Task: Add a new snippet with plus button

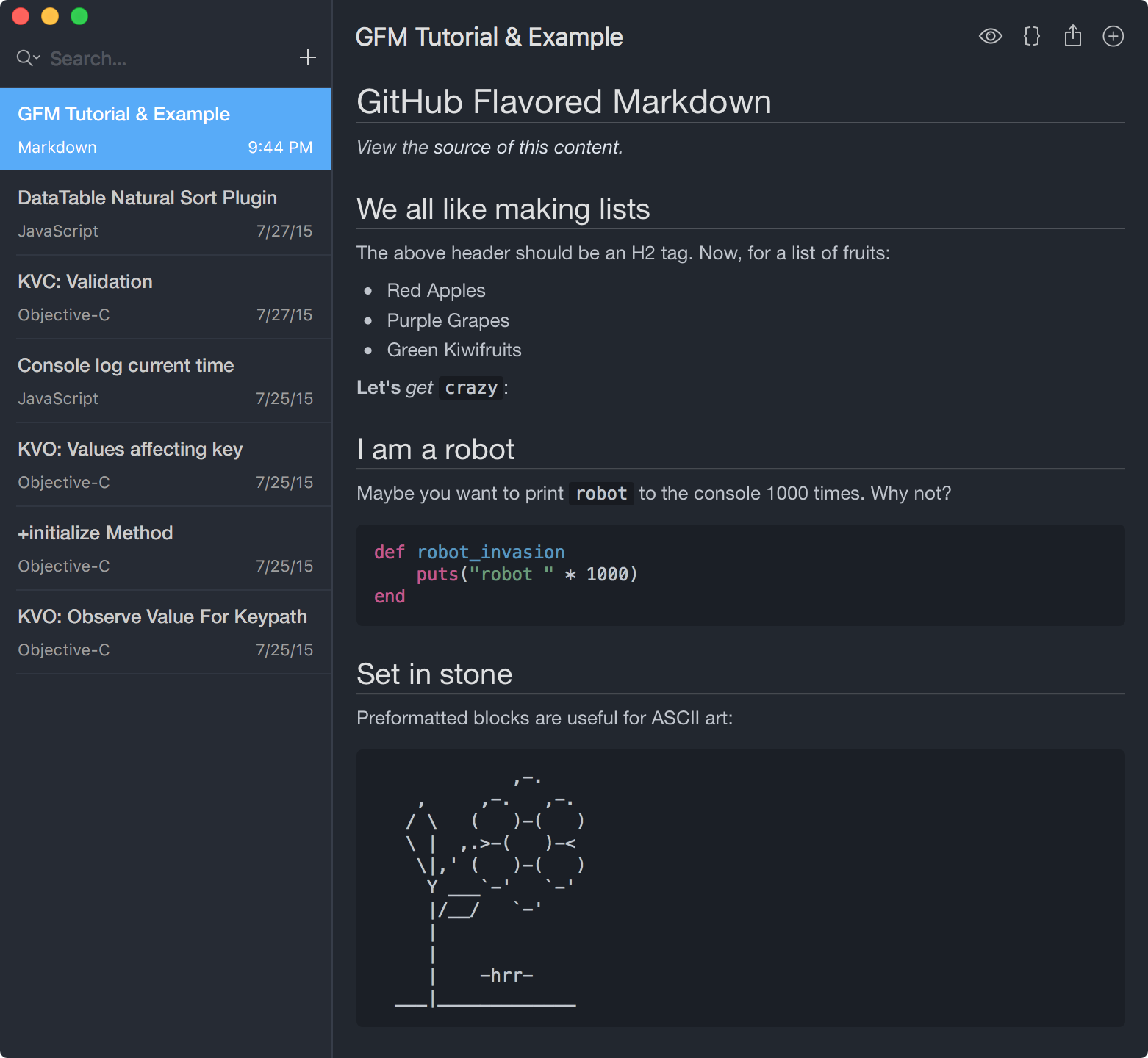Action: pos(308,57)
